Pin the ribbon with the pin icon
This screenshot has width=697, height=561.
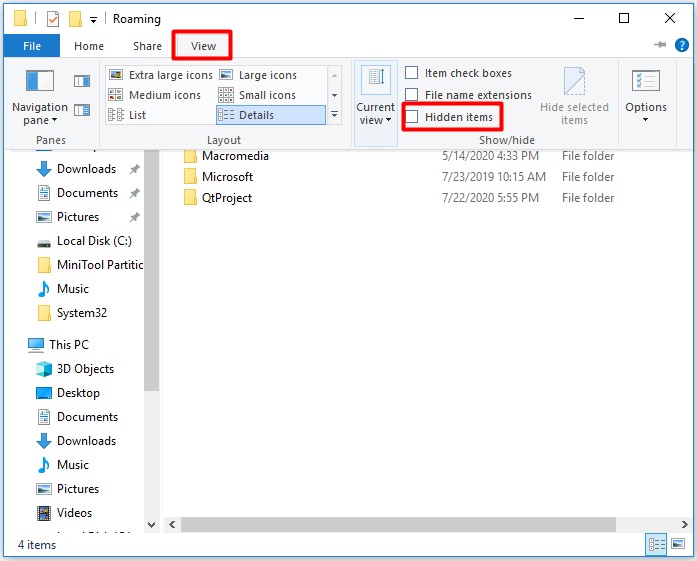pos(660,44)
